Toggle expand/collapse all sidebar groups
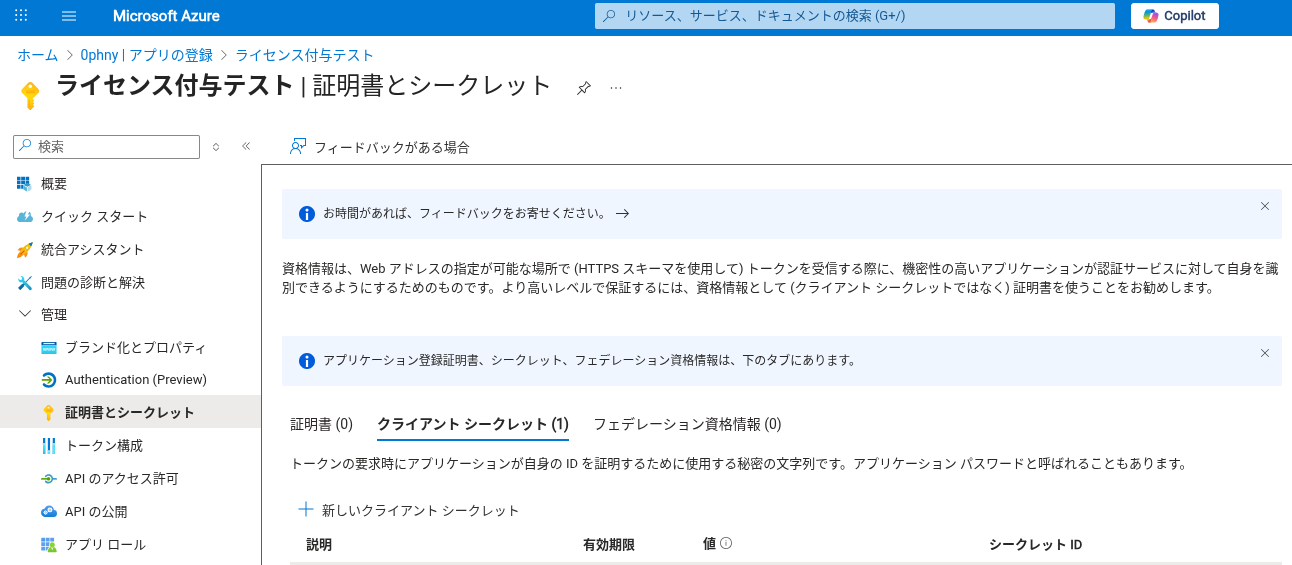Image resolution: width=1292 pixels, height=565 pixels. tap(215, 146)
